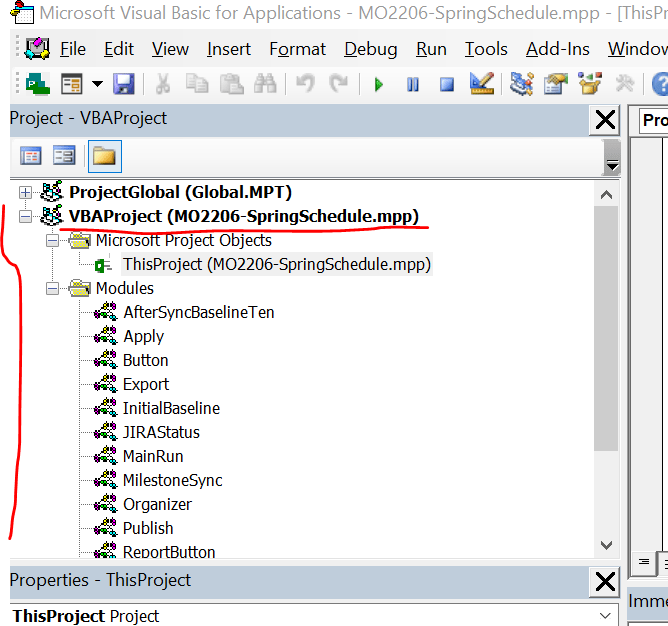Collapse the VBAProject (MO2206-SpringSchedule.mpp) node

[x=25, y=216]
